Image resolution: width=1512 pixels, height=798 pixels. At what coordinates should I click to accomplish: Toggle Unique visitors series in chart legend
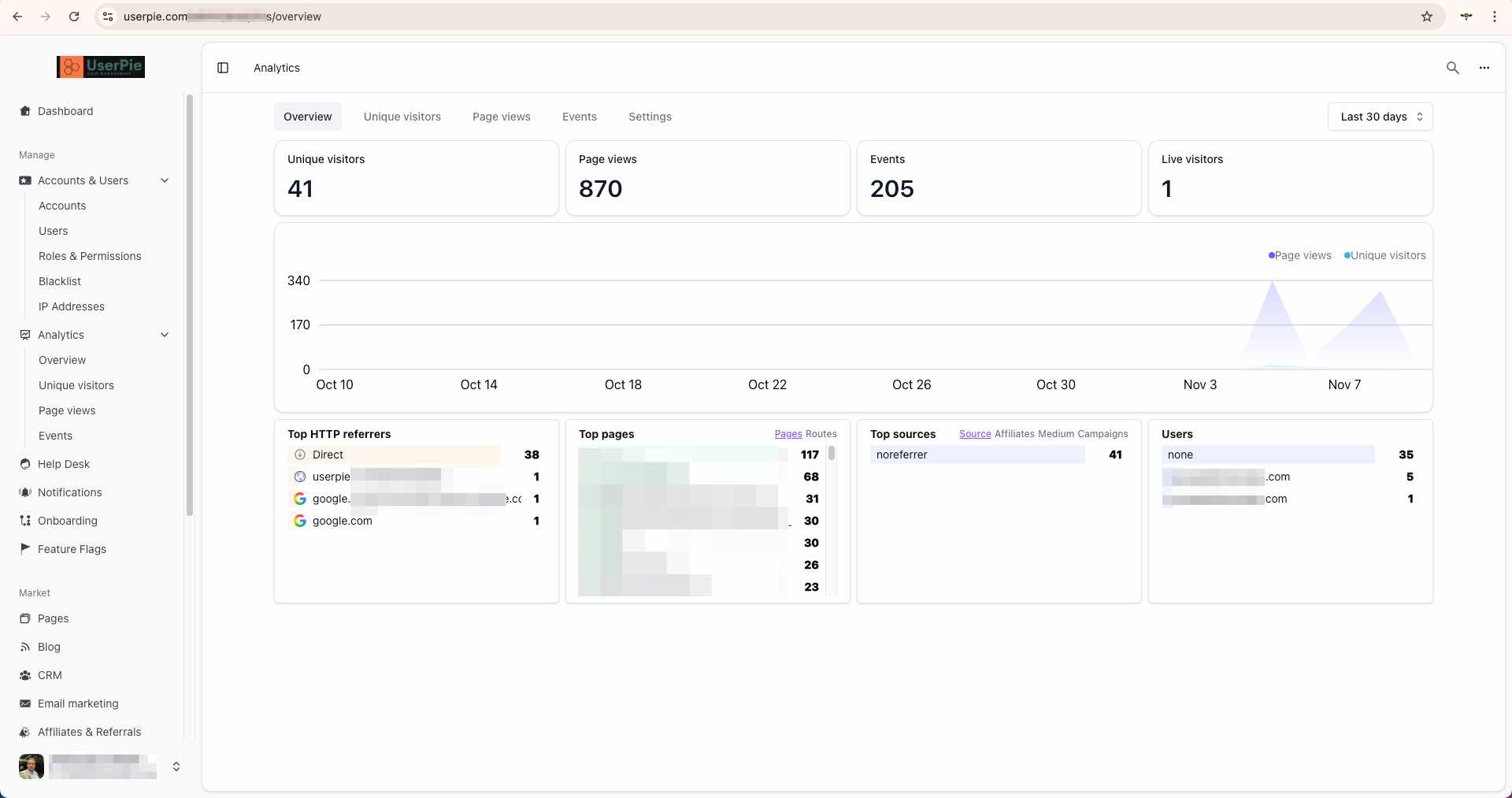[x=1384, y=255]
